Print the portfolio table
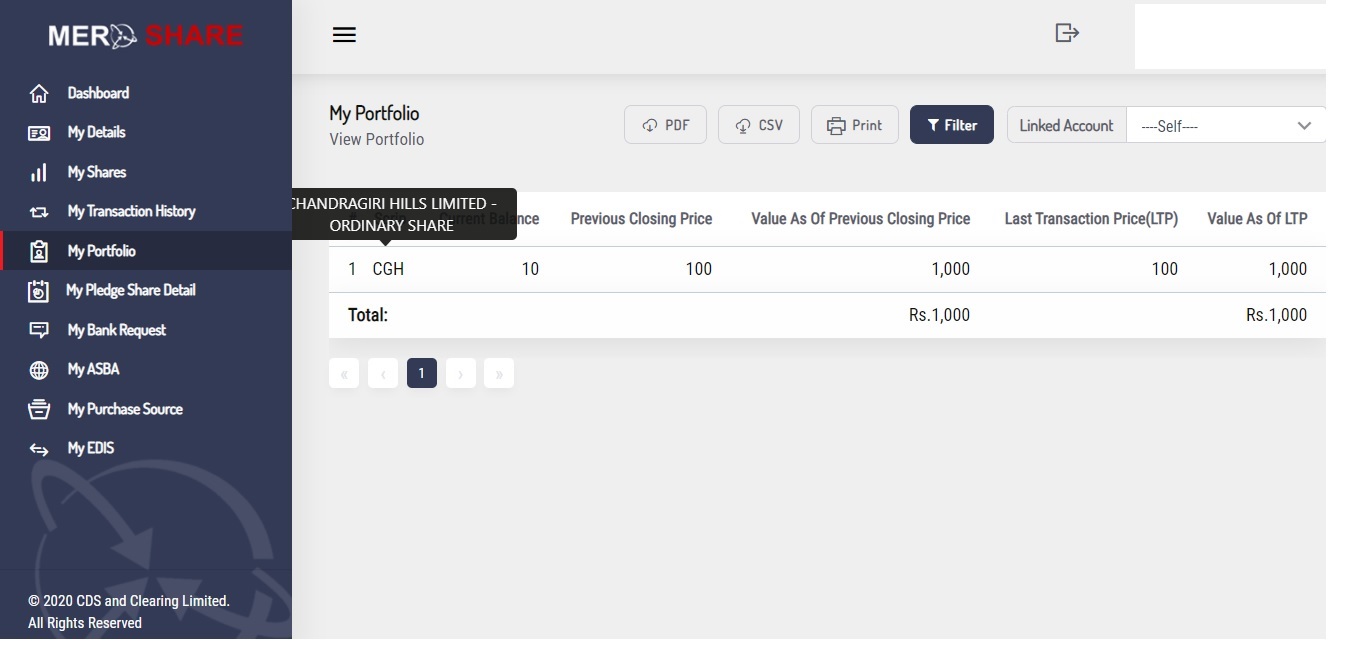 pyautogui.click(x=854, y=125)
